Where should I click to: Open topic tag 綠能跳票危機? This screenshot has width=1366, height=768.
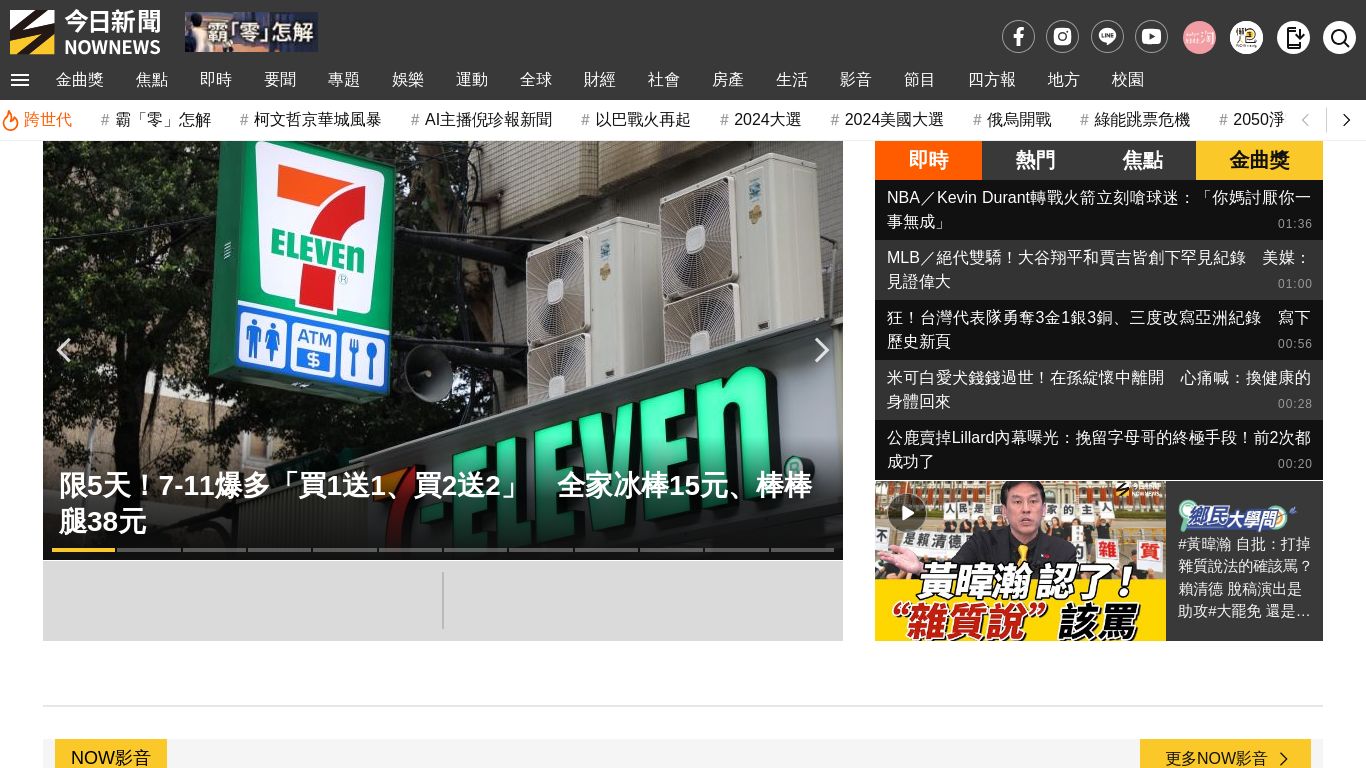coord(1135,120)
